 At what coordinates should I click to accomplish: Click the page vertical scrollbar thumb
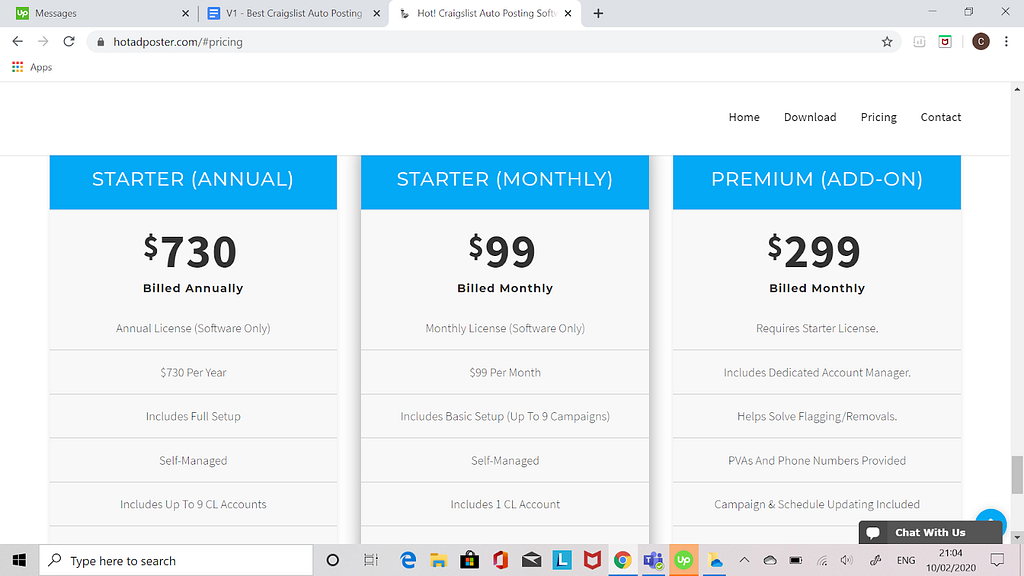pos(1017,475)
